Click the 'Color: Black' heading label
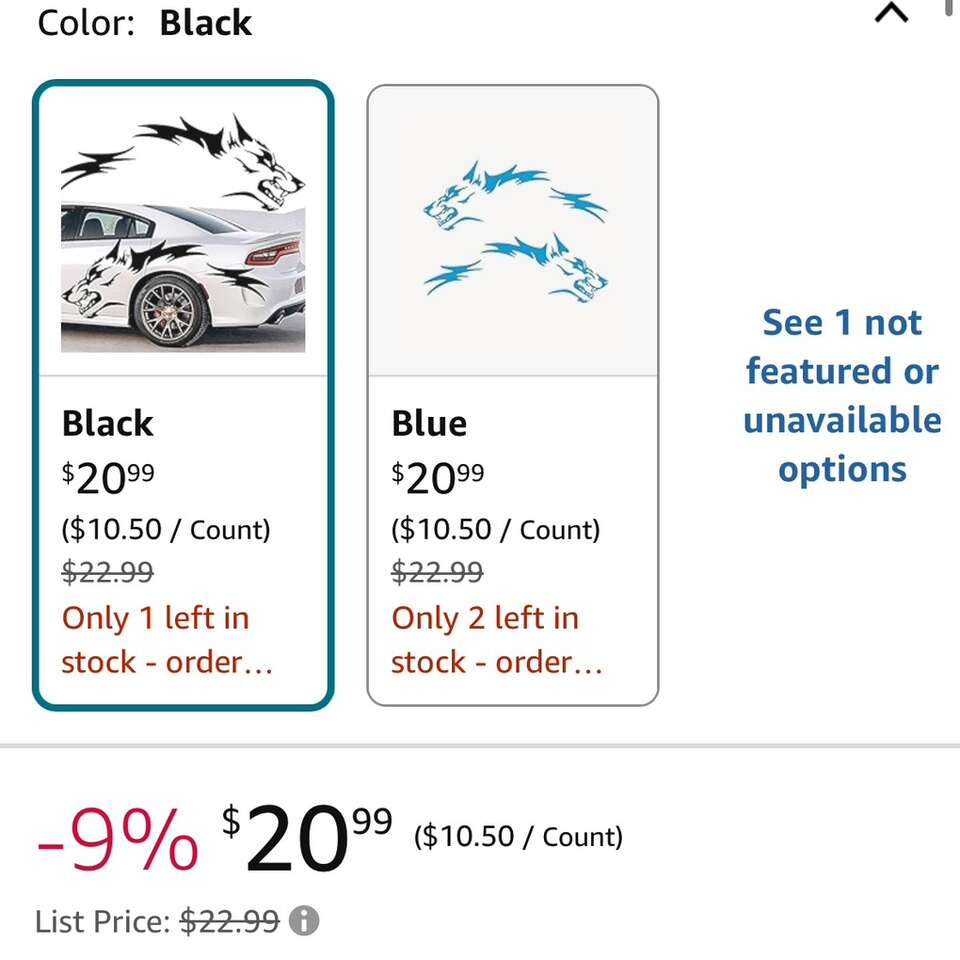Viewport: 960px width, 960px height. 145,23
